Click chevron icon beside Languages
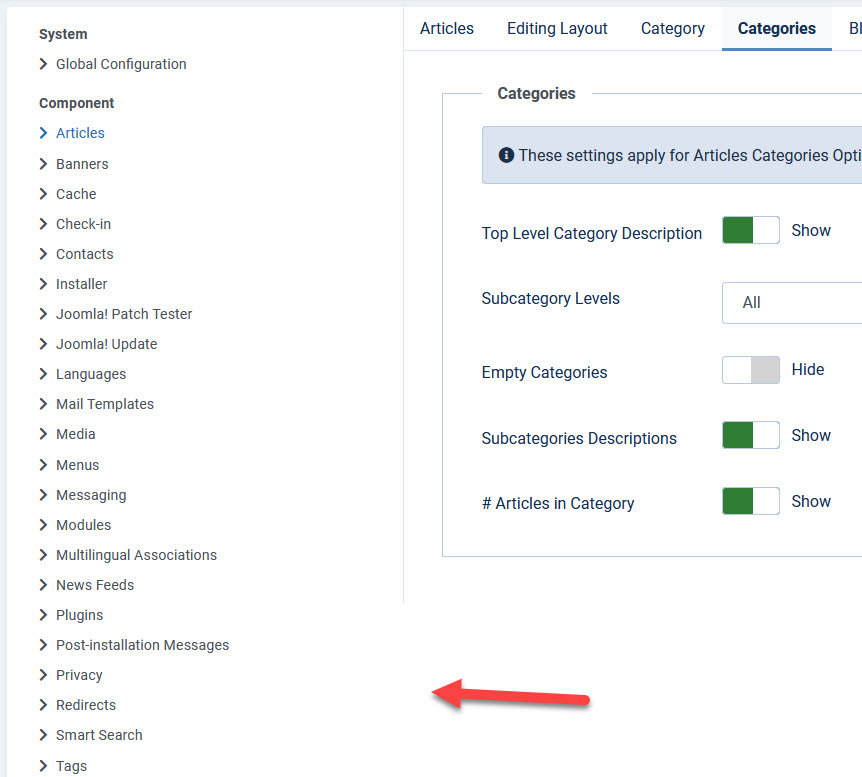862x777 pixels. pyautogui.click(x=43, y=374)
